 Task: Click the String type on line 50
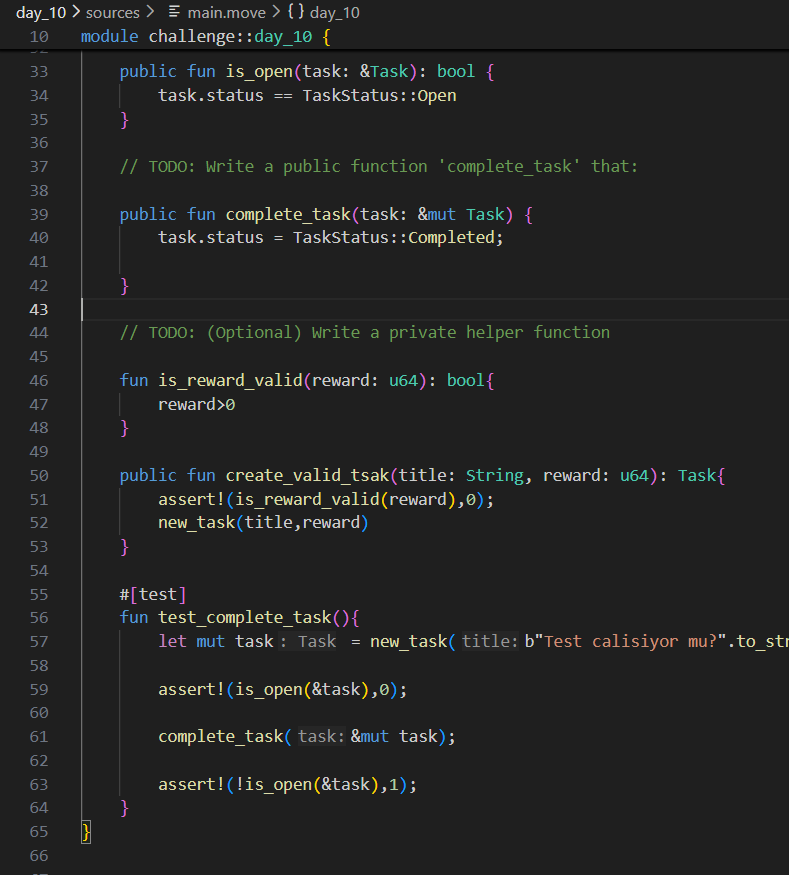[495, 476]
